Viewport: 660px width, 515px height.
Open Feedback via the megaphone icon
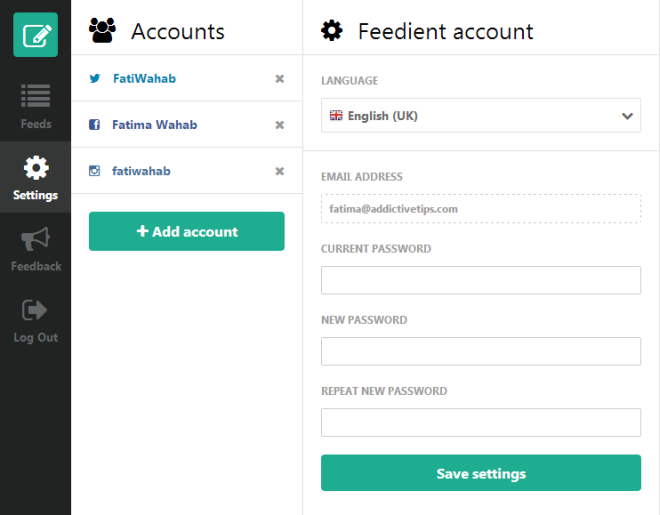(36, 239)
